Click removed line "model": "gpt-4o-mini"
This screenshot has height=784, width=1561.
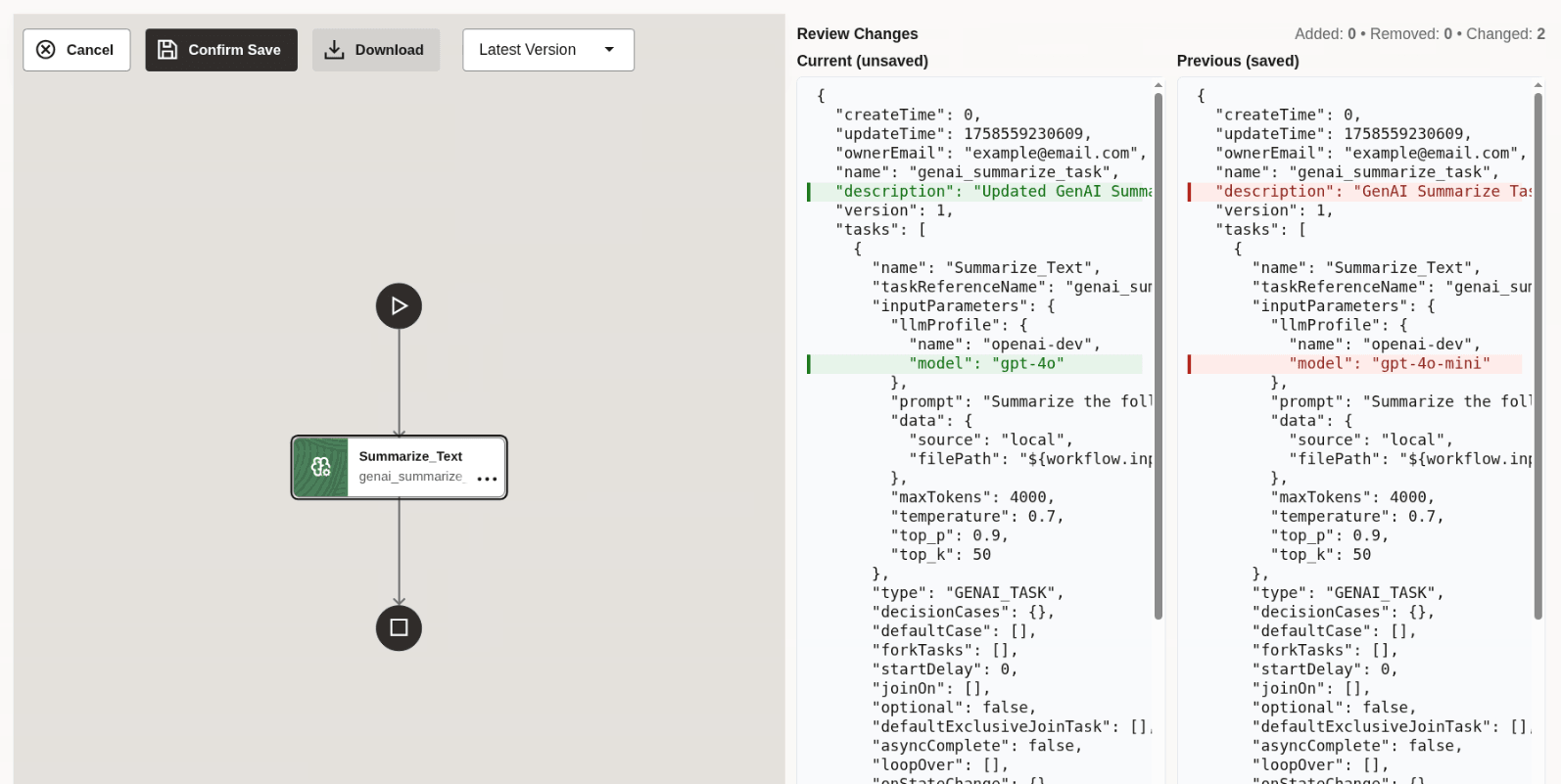[1354, 364]
